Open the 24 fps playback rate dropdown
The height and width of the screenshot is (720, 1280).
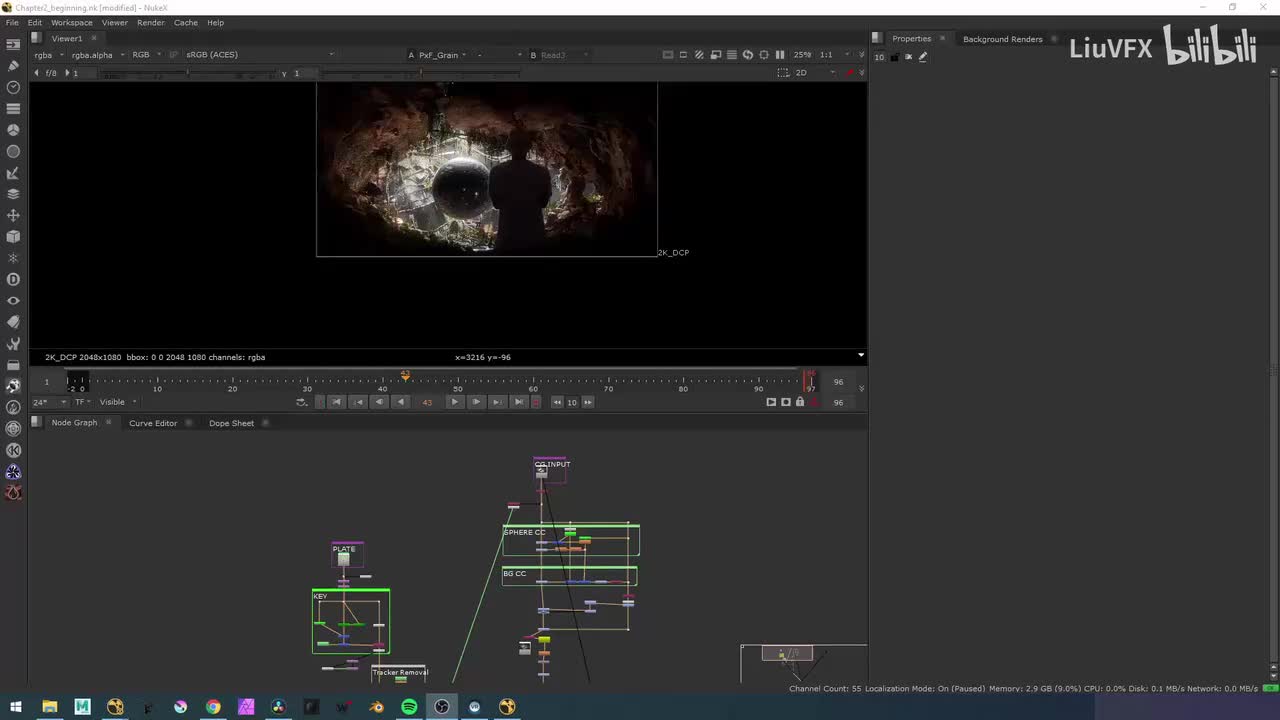pyautogui.click(x=49, y=402)
